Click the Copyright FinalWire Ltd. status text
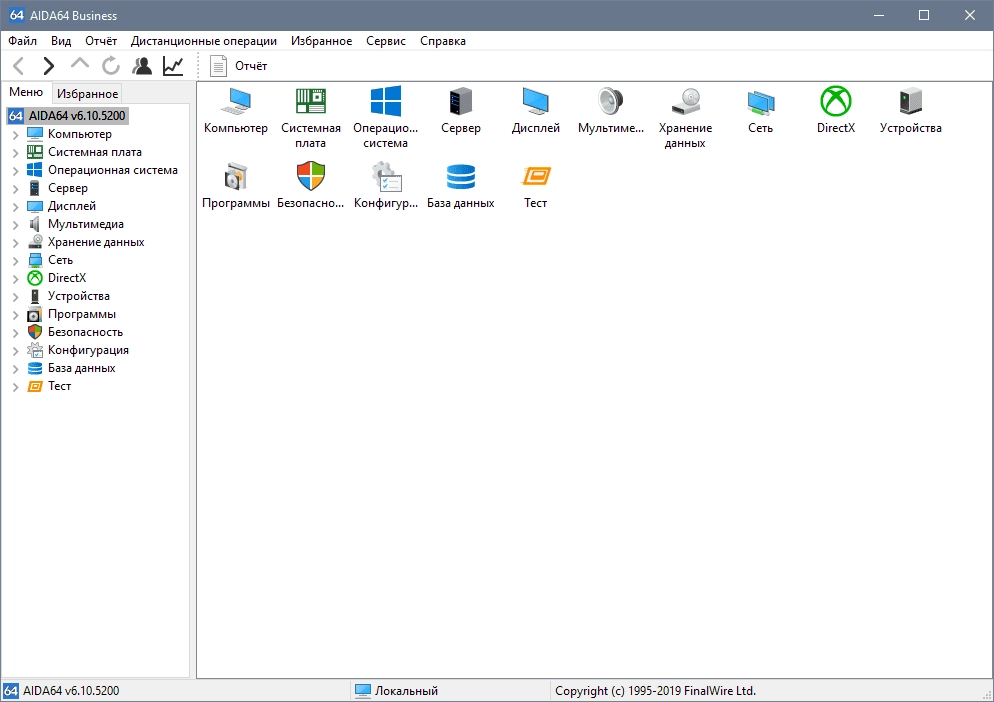 [x=655, y=691]
